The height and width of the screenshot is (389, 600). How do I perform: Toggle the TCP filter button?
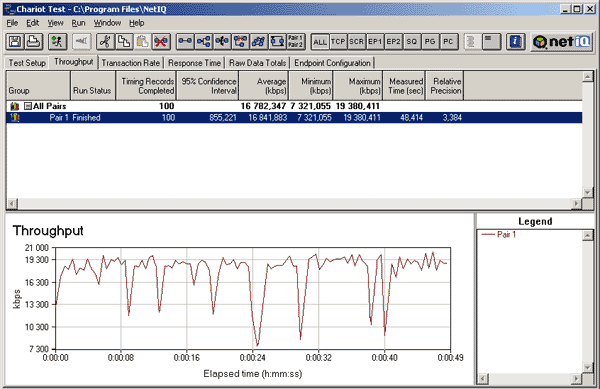tap(338, 42)
